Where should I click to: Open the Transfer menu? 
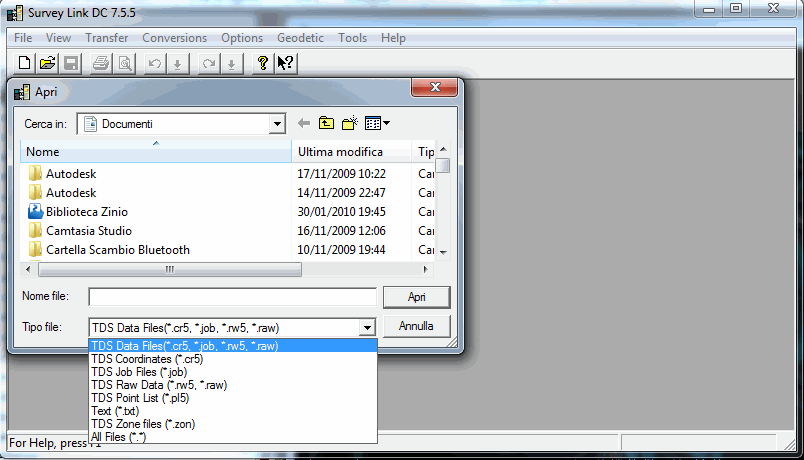pyautogui.click(x=107, y=38)
